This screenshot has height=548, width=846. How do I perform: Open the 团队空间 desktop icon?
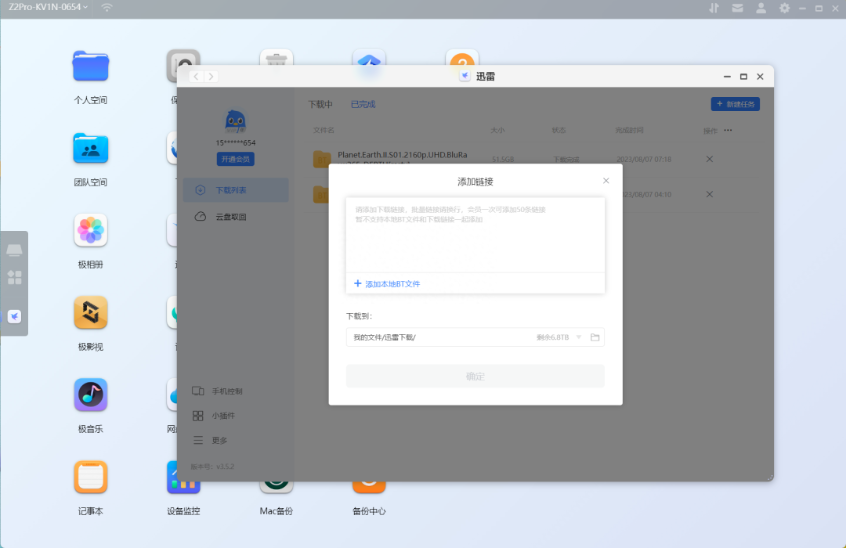[x=91, y=148]
